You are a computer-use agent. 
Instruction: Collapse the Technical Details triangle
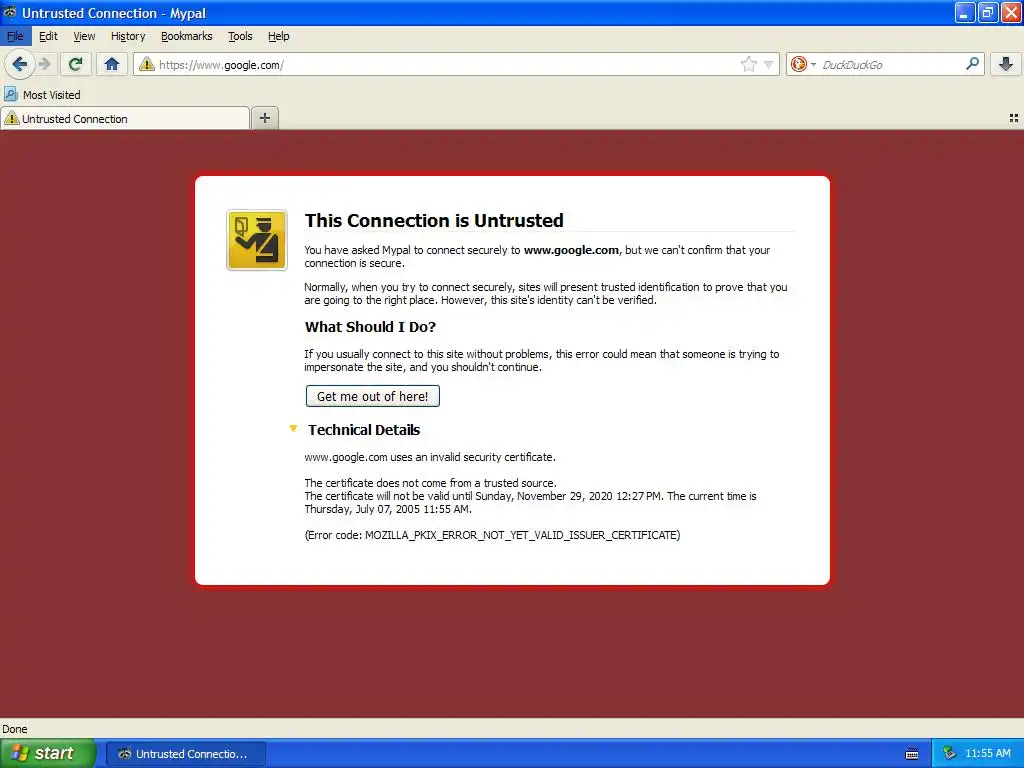point(293,428)
